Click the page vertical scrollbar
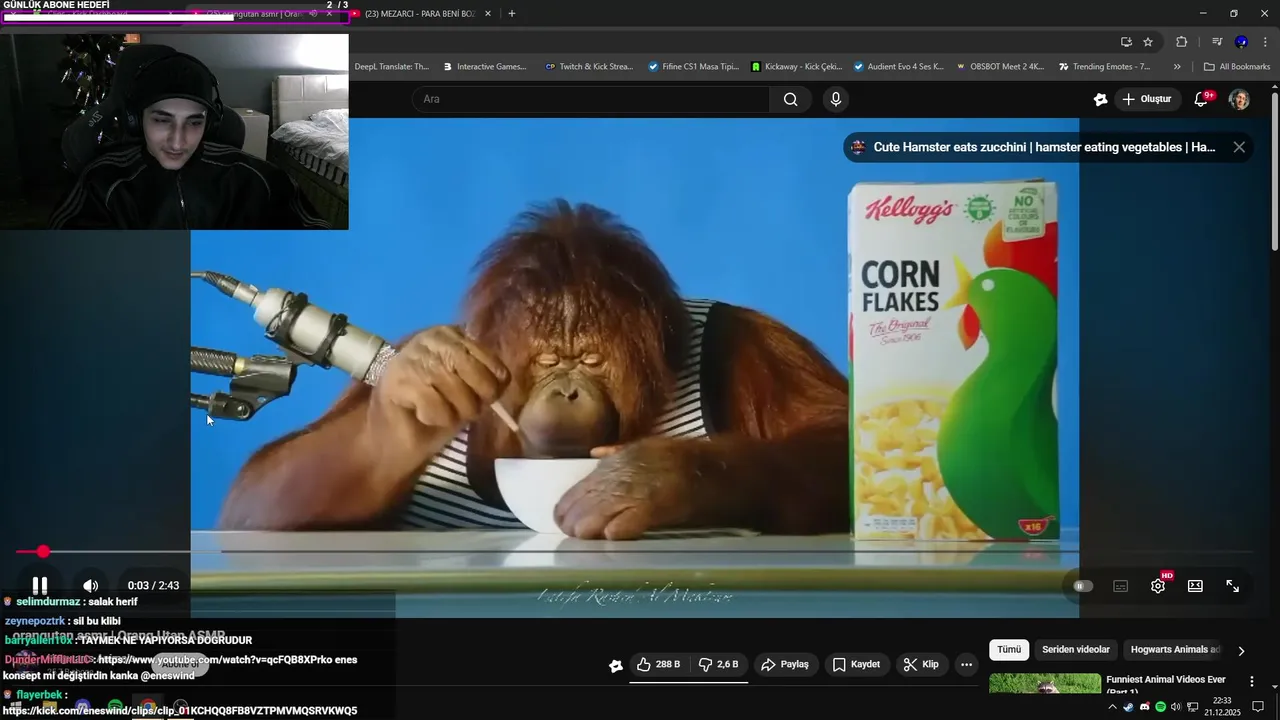Screen dimensions: 1280x720 coord(1274,170)
